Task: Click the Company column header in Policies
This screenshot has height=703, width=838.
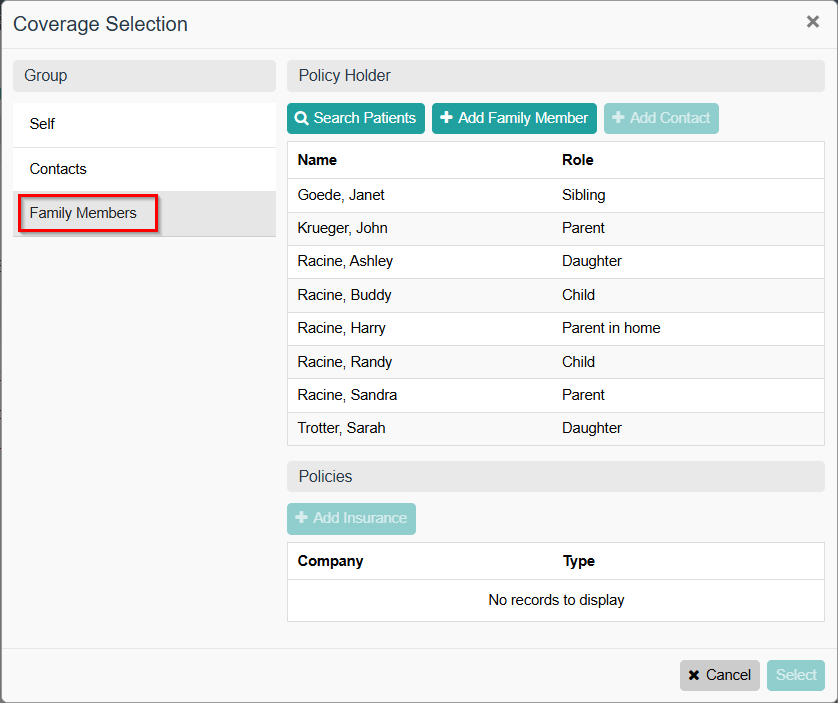Action: pyautogui.click(x=330, y=561)
